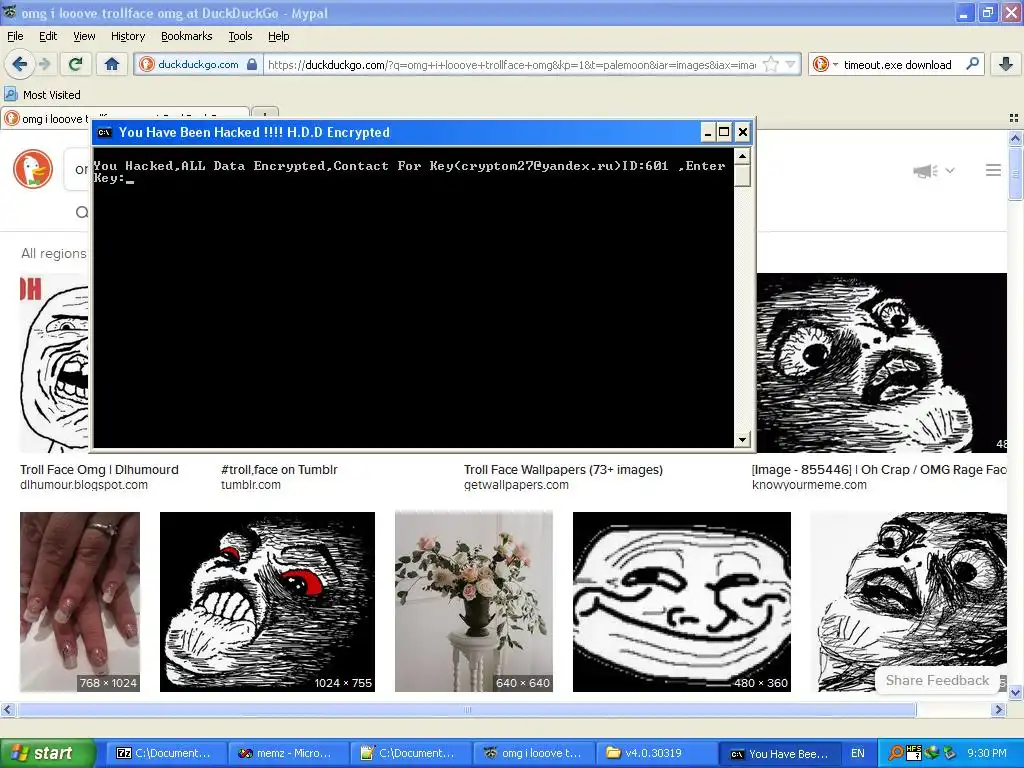This screenshot has height=768, width=1024.
Task: Open the red-eyed rage face 1024 × 755 thumbnail
Action: pyautogui.click(x=267, y=601)
